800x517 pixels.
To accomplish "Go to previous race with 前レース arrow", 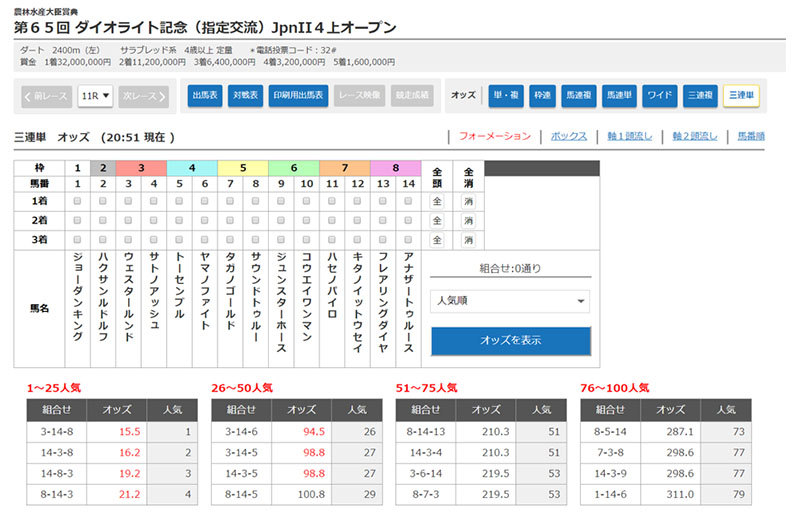I will click(46, 96).
